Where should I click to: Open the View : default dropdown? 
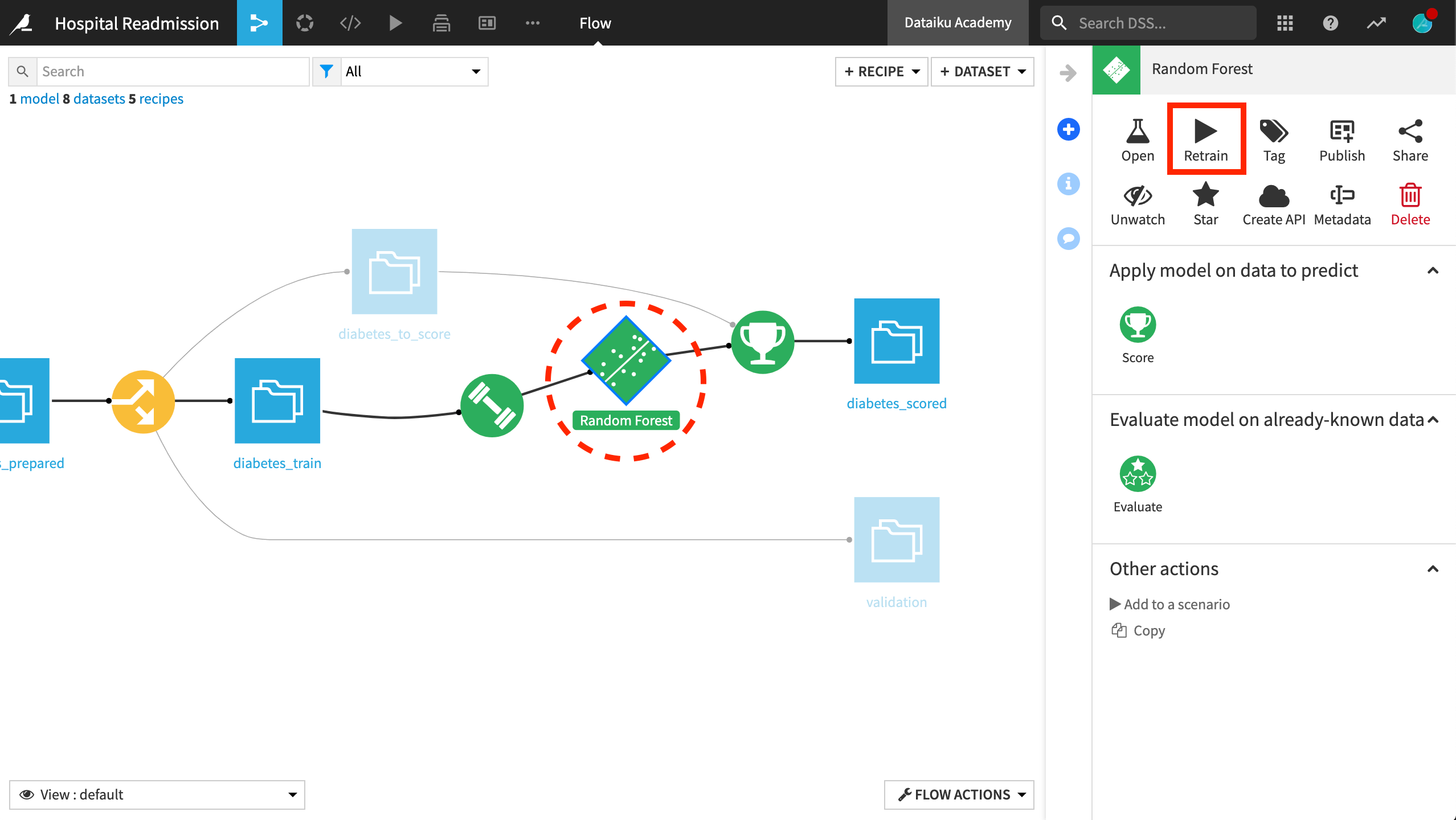click(157, 794)
